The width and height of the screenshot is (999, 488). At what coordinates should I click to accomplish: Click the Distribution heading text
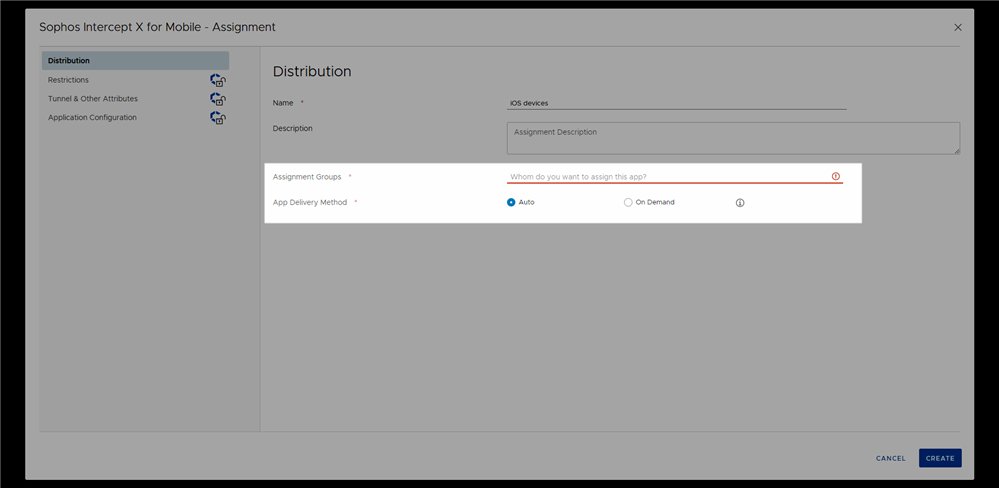tap(312, 71)
